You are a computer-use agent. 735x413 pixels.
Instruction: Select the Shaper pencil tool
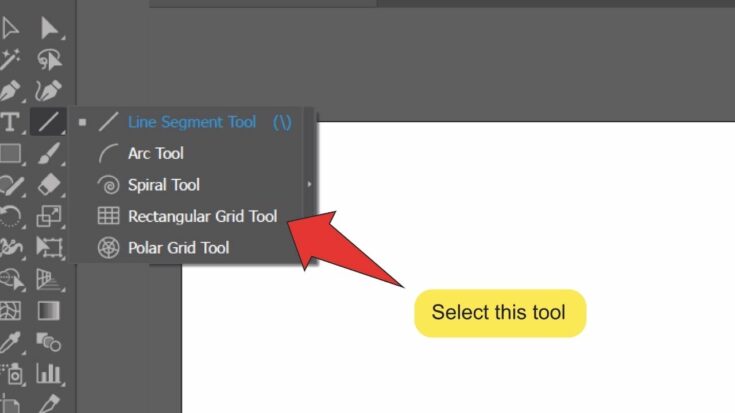pos(12,185)
